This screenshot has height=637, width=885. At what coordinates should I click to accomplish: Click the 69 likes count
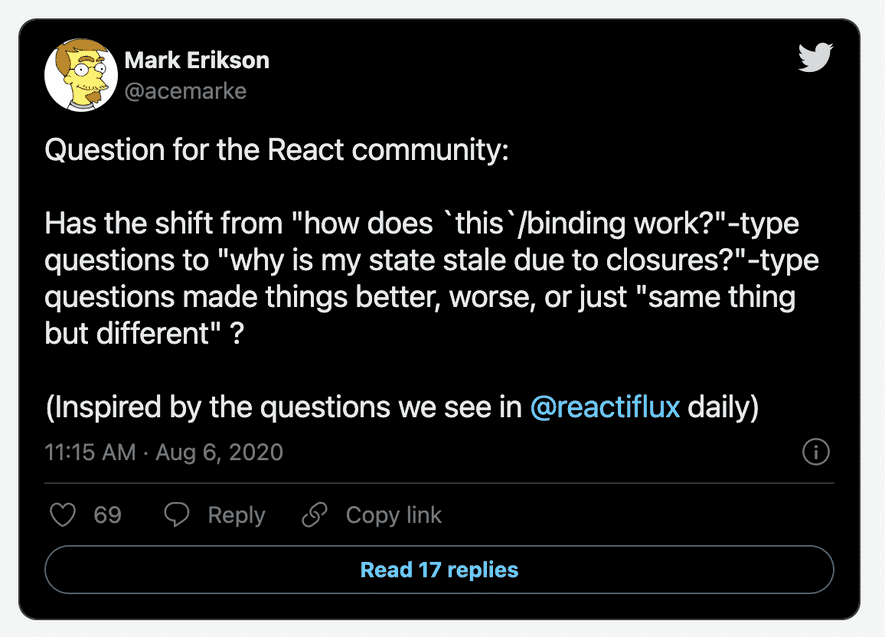tap(108, 515)
